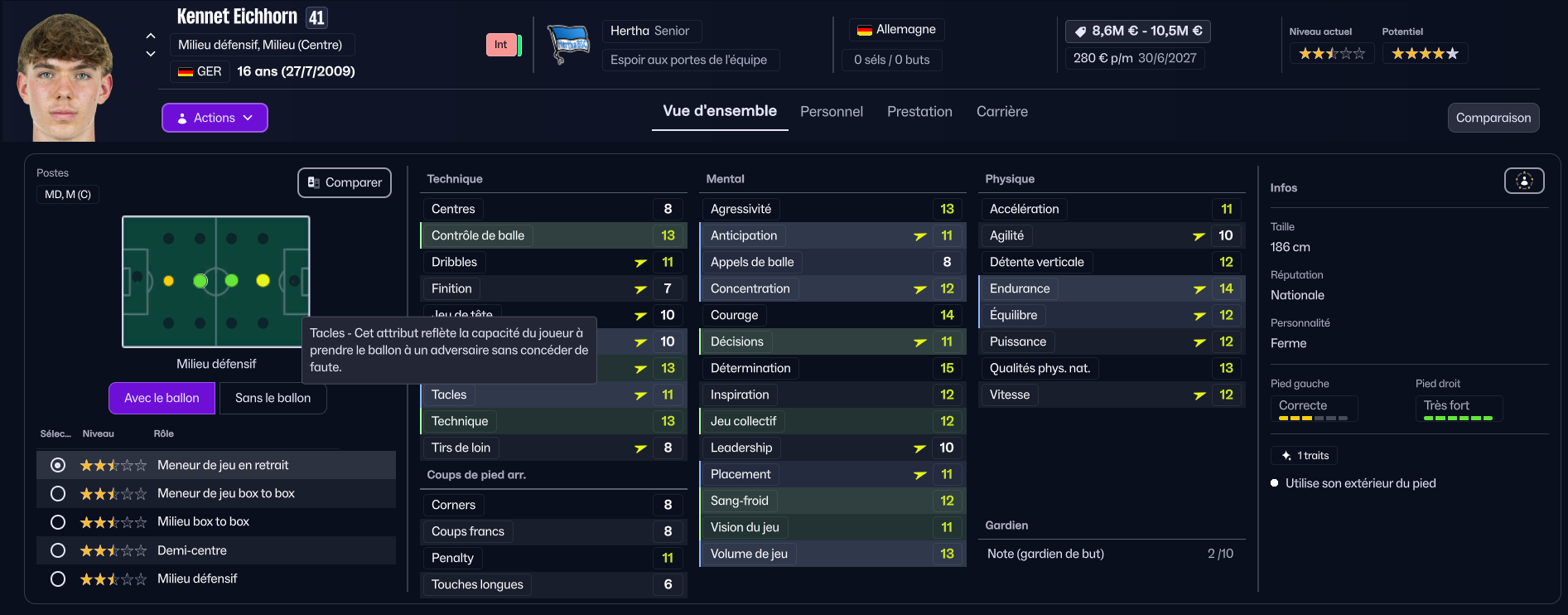Viewport: 1568px width, 615px height.
Task: Click the yellow arrow next to Dribbles
Action: [640, 263]
